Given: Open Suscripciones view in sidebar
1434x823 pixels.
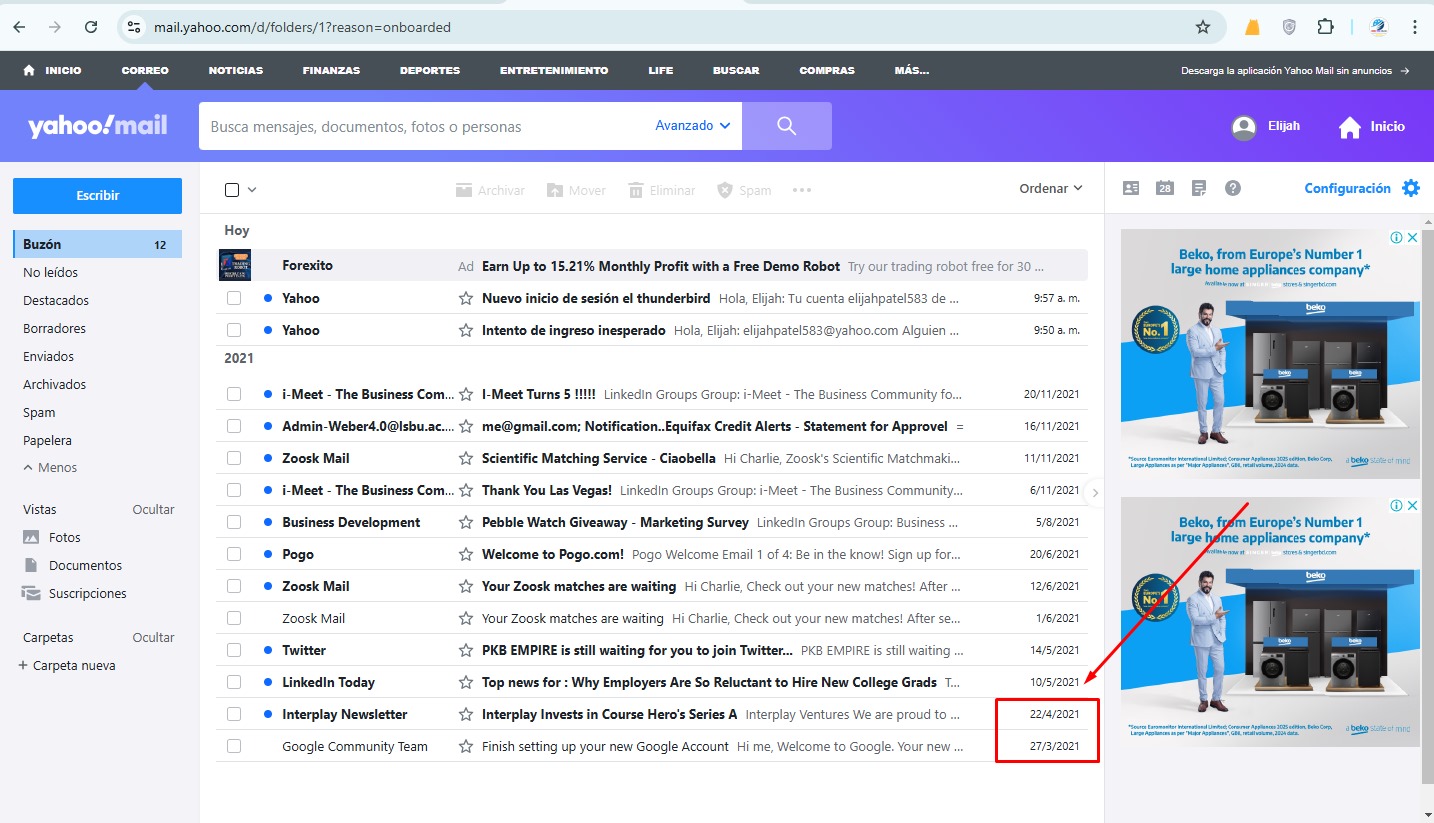Looking at the screenshot, I should coord(74,593).
